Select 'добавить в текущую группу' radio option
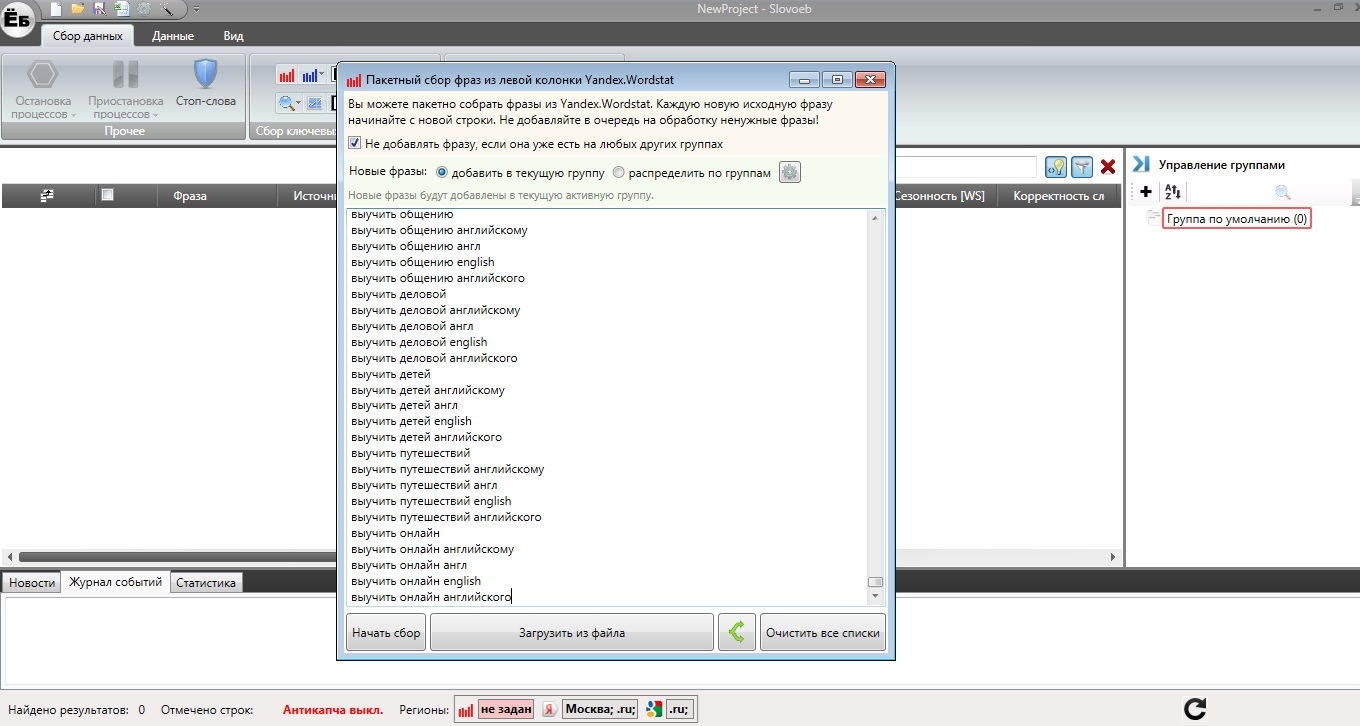This screenshot has height=726, width=1360. (x=443, y=173)
